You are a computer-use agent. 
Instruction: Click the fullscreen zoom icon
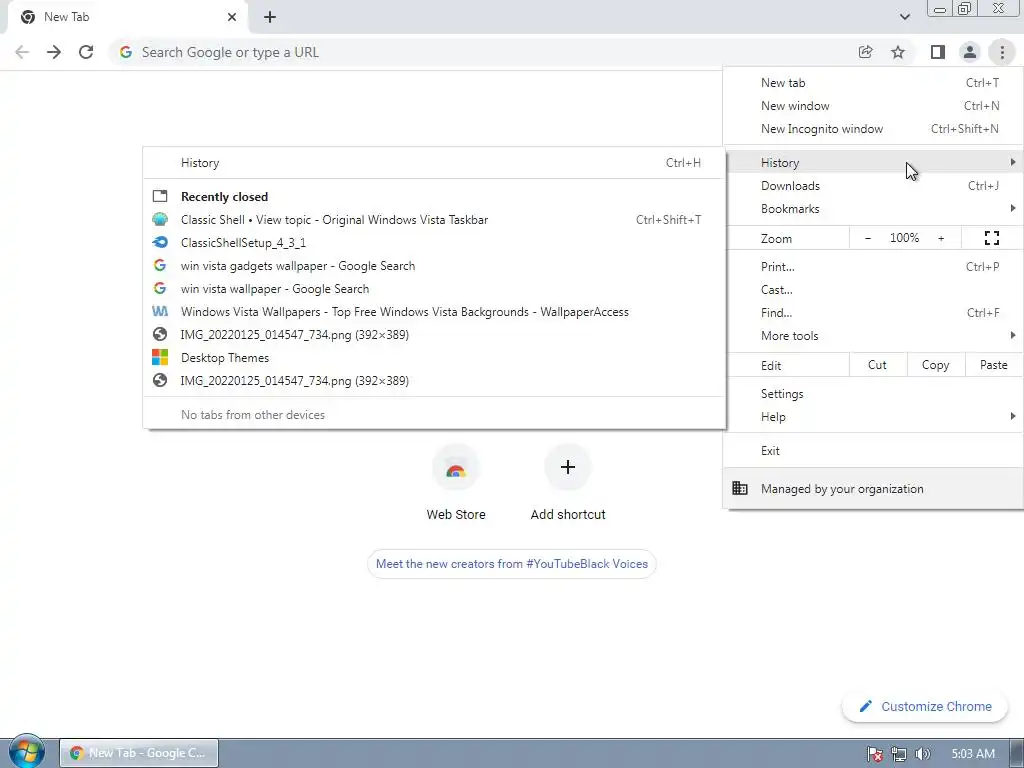pos(991,238)
